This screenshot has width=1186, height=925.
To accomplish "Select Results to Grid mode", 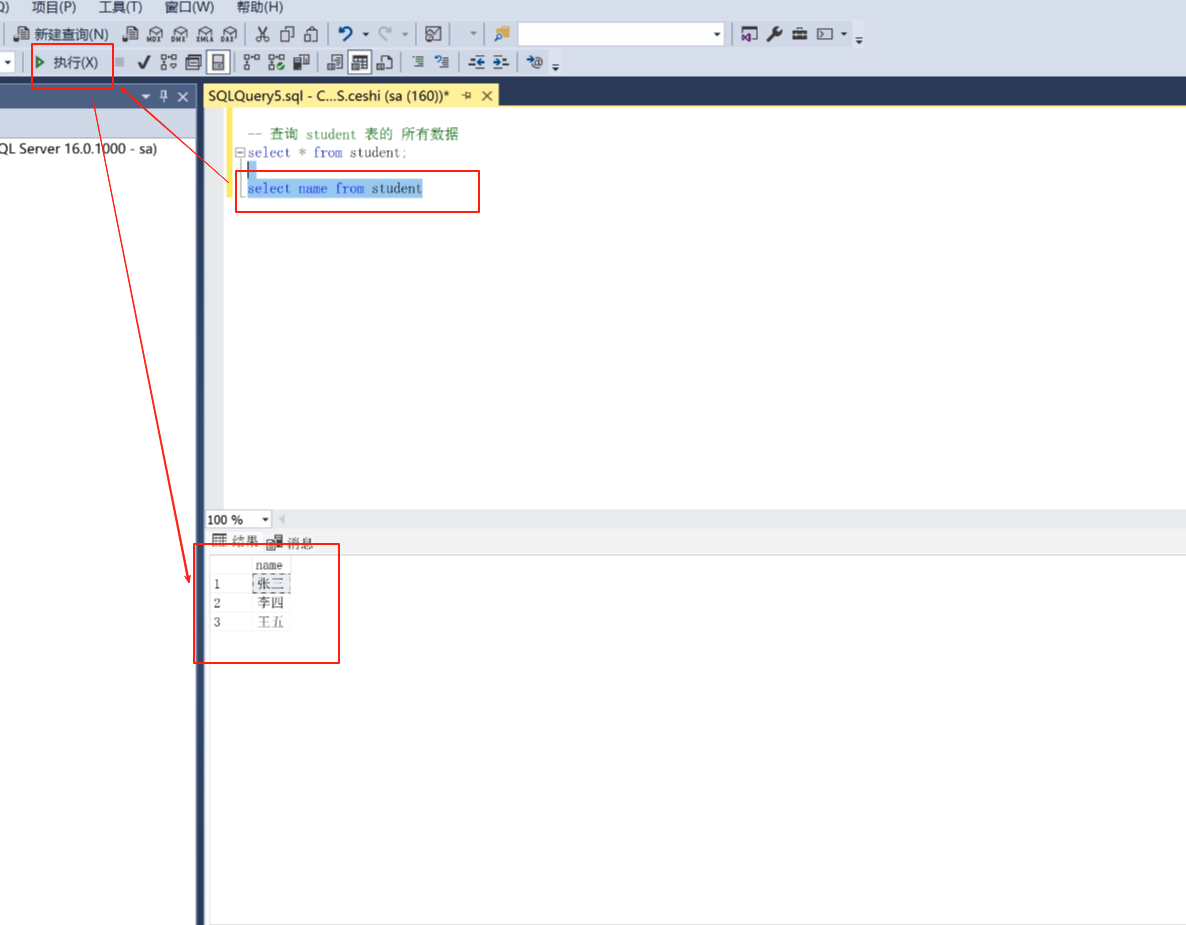I will (360, 62).
